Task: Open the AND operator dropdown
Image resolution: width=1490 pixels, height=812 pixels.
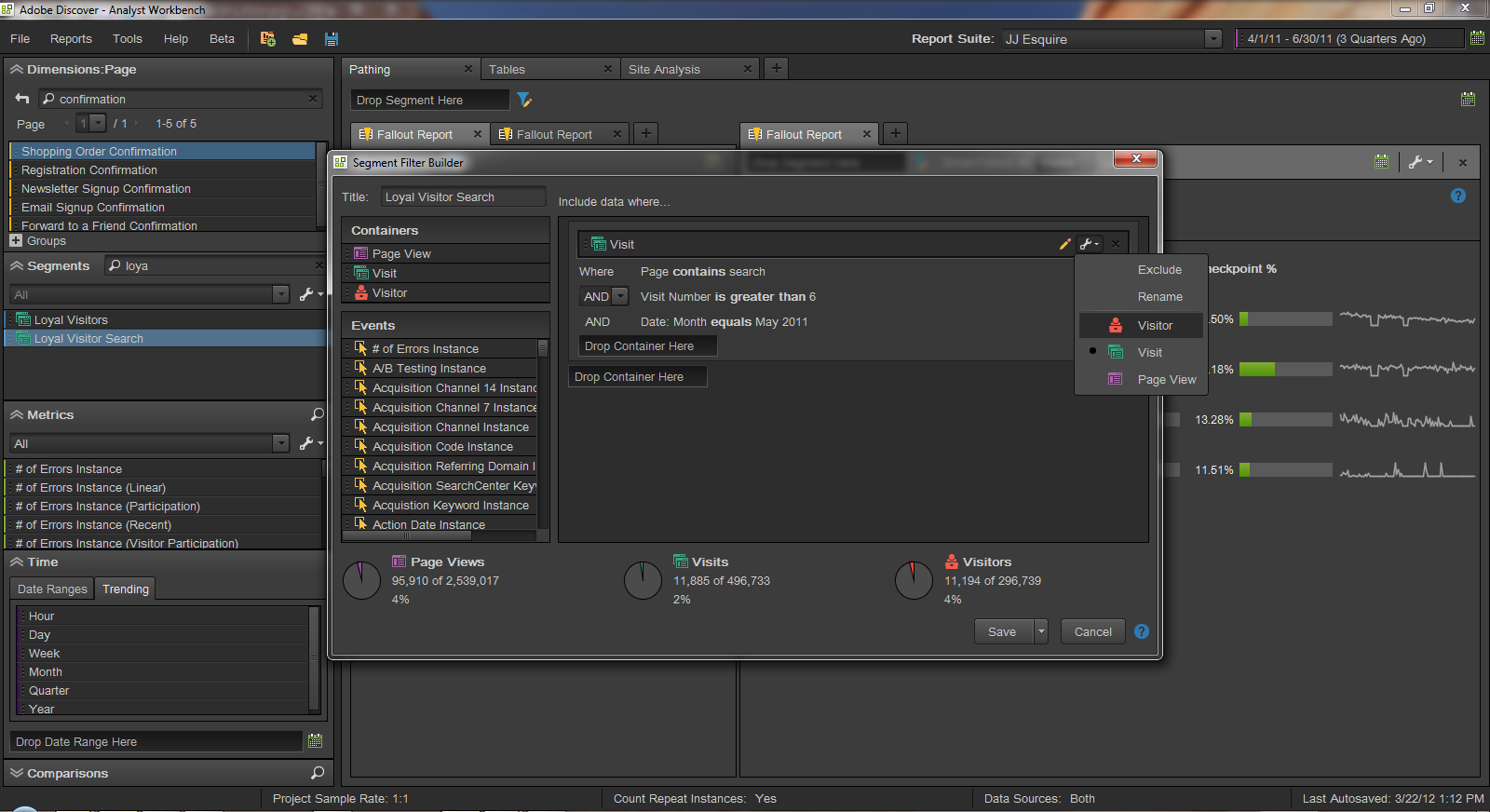Action: click(x=620, y=296)
